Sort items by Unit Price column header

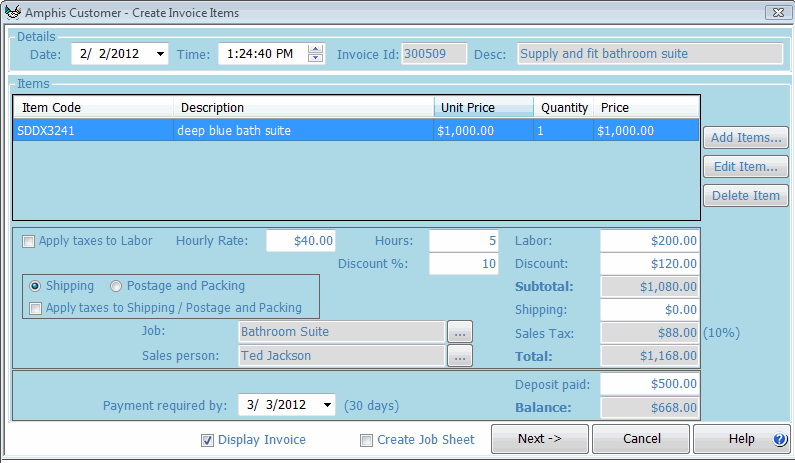pos(482,108)
